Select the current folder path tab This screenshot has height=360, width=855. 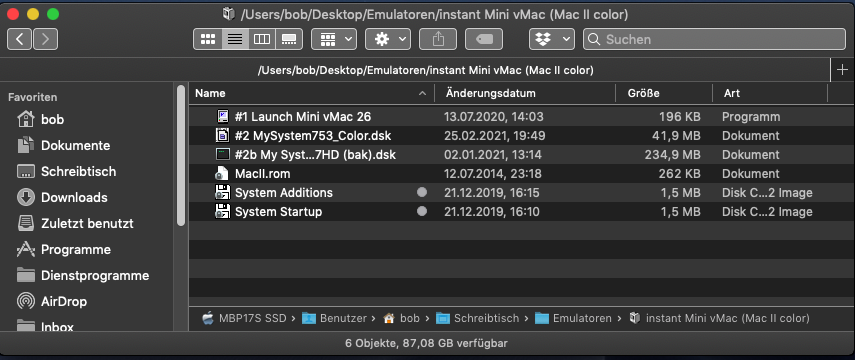point(425,70)
